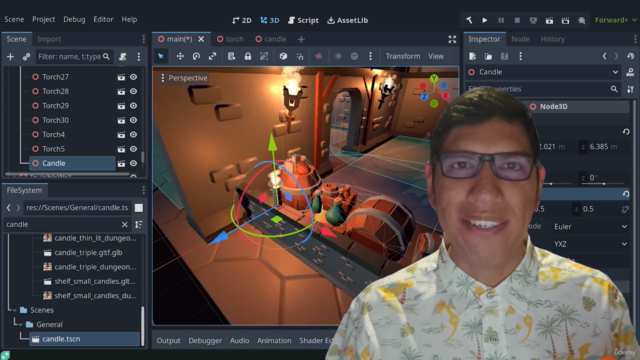Viewport: 640px width, 360px height.
Task: Toggle visibility of Torch28
Action: tap(133, 91)
